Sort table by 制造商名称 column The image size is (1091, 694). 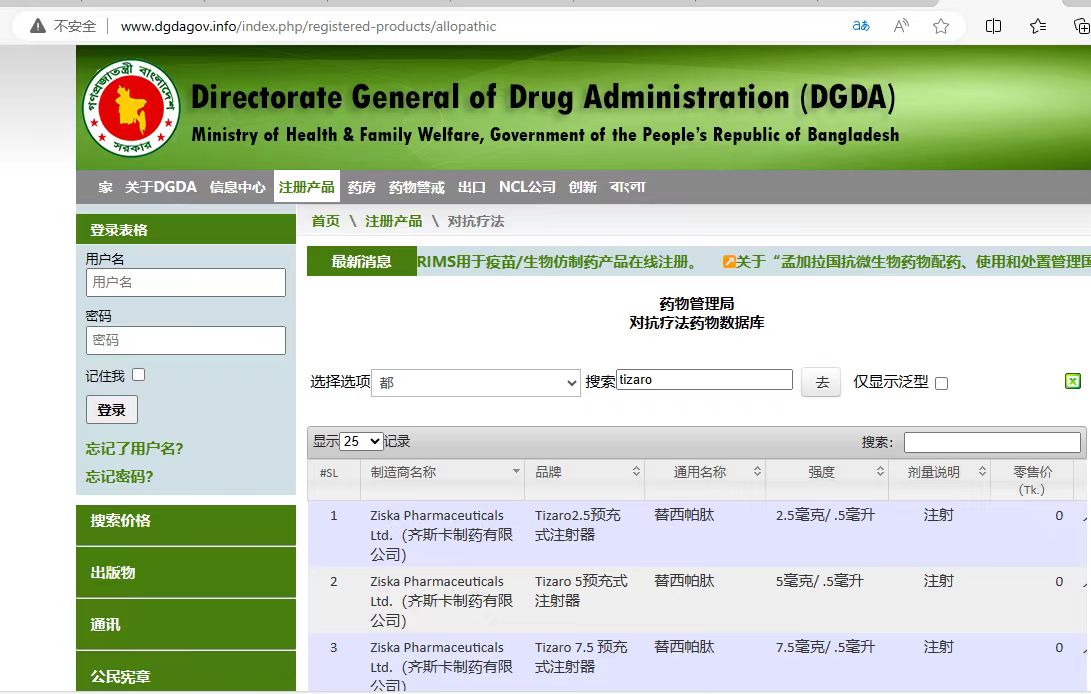point(442,472)
